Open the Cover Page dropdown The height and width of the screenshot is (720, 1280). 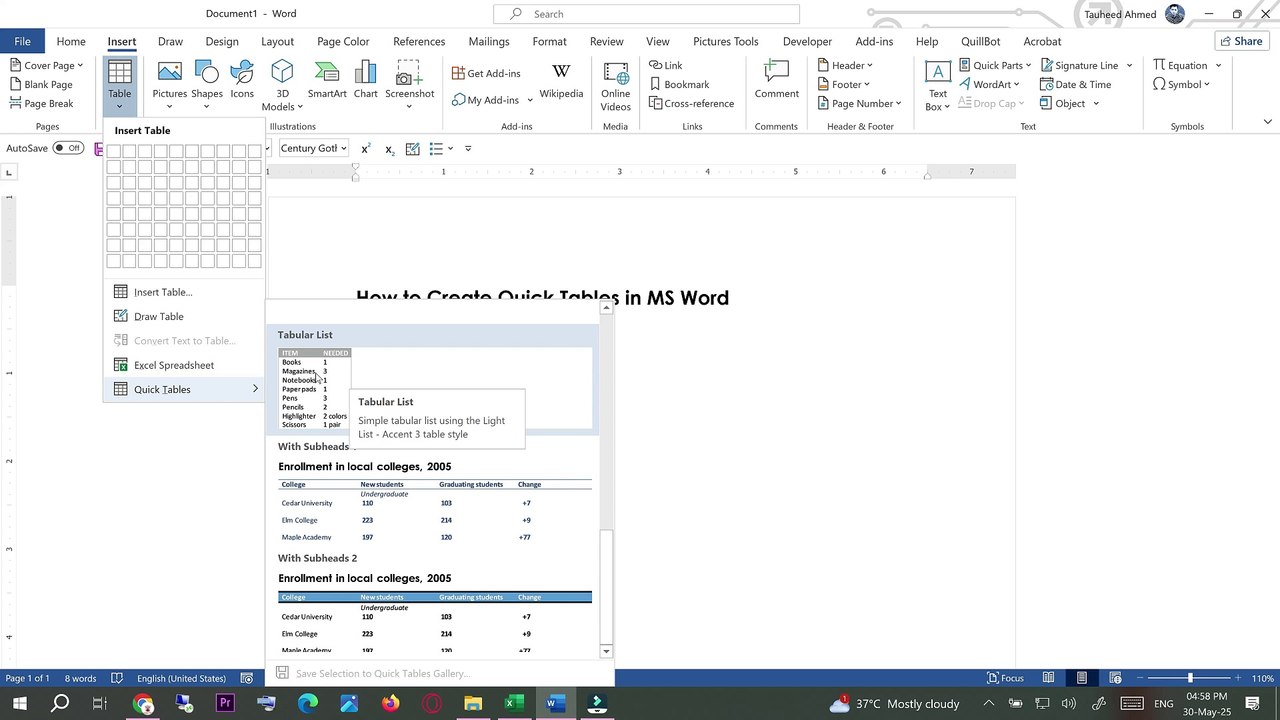46,65
